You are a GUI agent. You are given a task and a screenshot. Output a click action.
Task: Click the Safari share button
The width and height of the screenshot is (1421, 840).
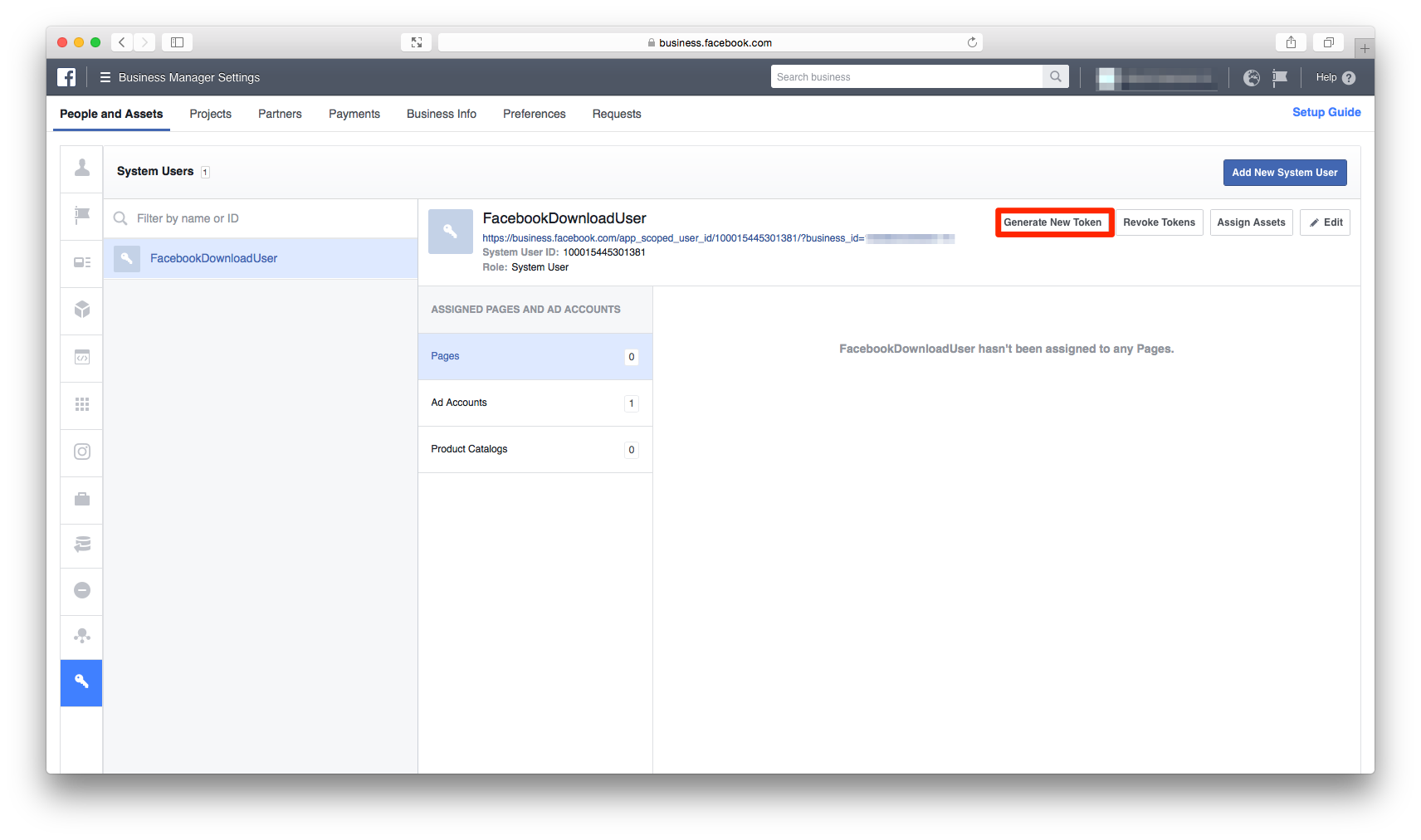tap(1291, 42)
